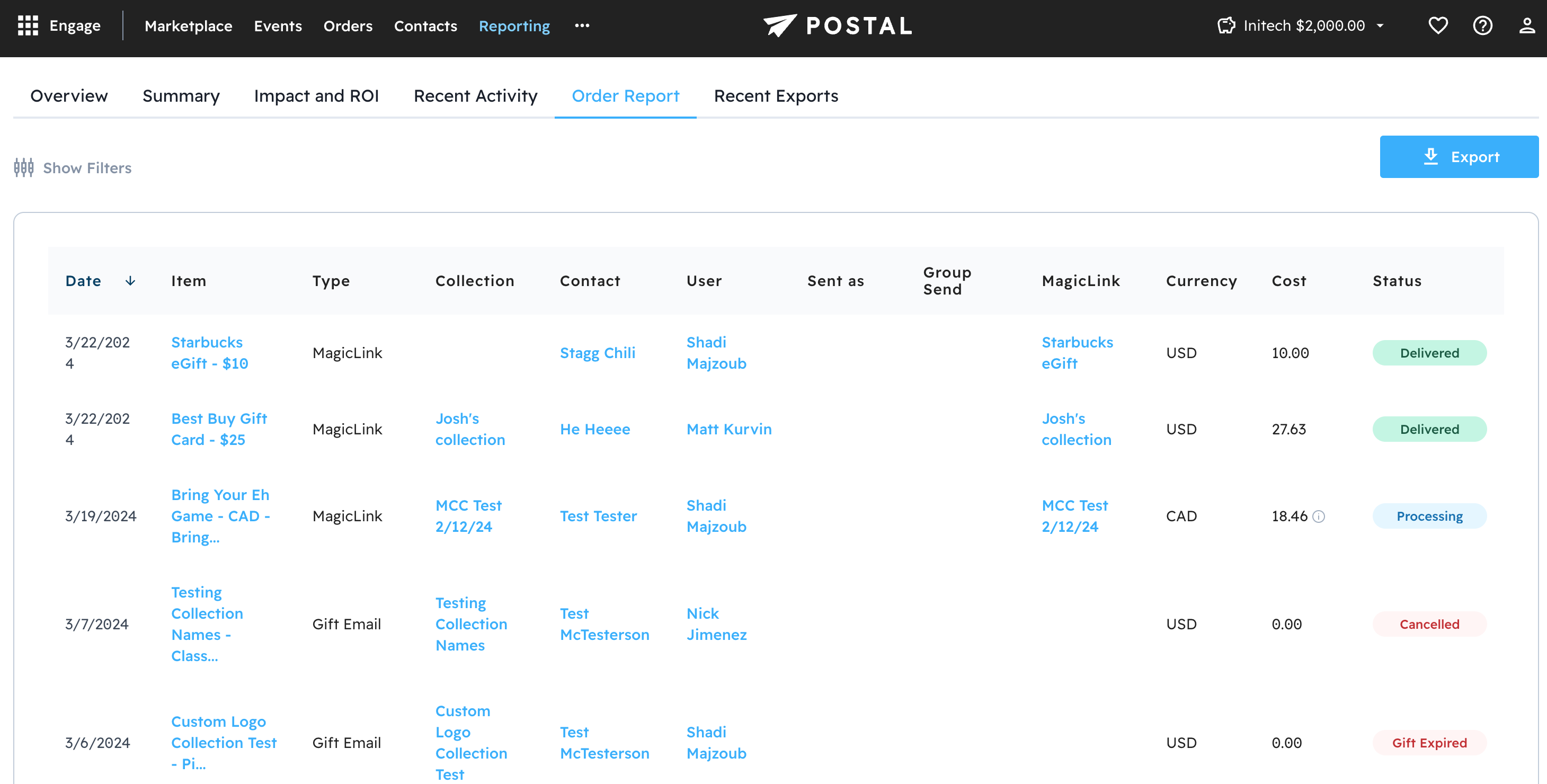Open the Marketplace menu item
The image size is (1547, 784).
click(x=188, y=26)
